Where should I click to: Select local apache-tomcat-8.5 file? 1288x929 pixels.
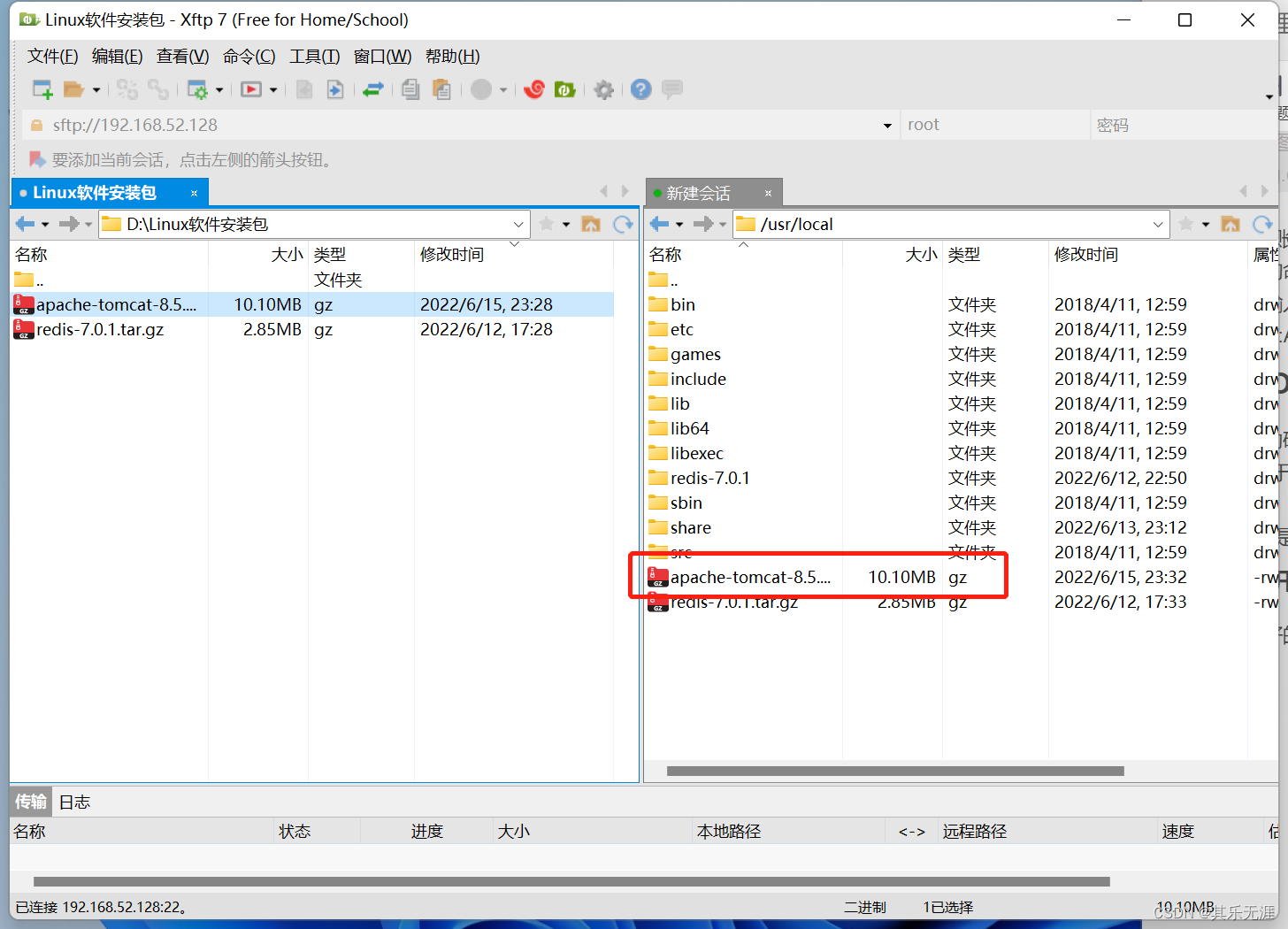[x=312, y=304]
